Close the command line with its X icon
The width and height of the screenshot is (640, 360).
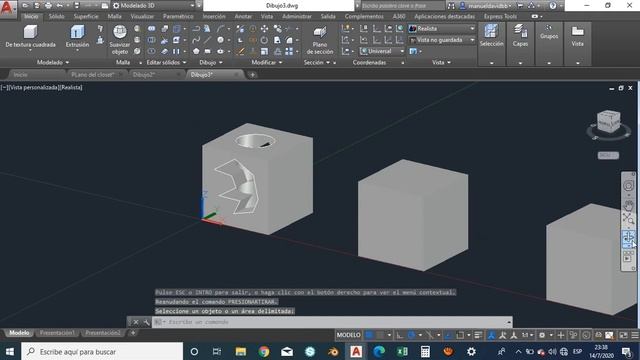pyautogui.click(x=136, y=322)
